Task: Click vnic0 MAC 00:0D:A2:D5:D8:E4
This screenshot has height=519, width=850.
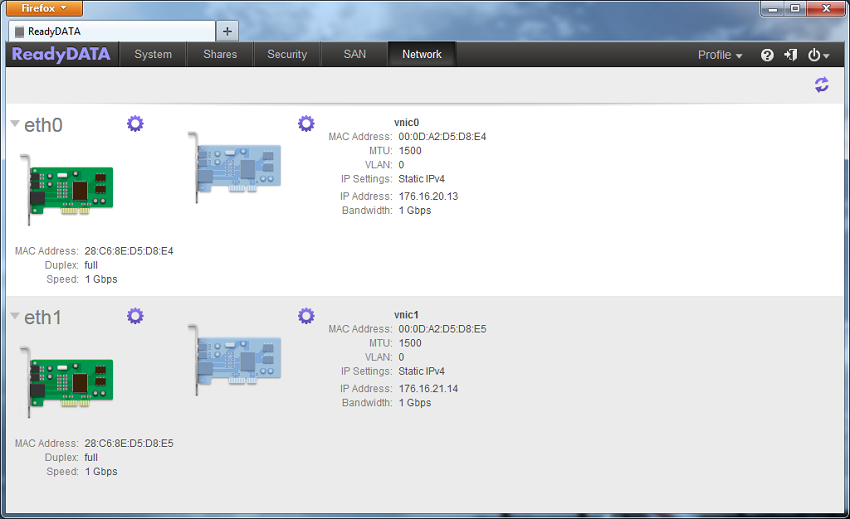Action: (442, 137)
